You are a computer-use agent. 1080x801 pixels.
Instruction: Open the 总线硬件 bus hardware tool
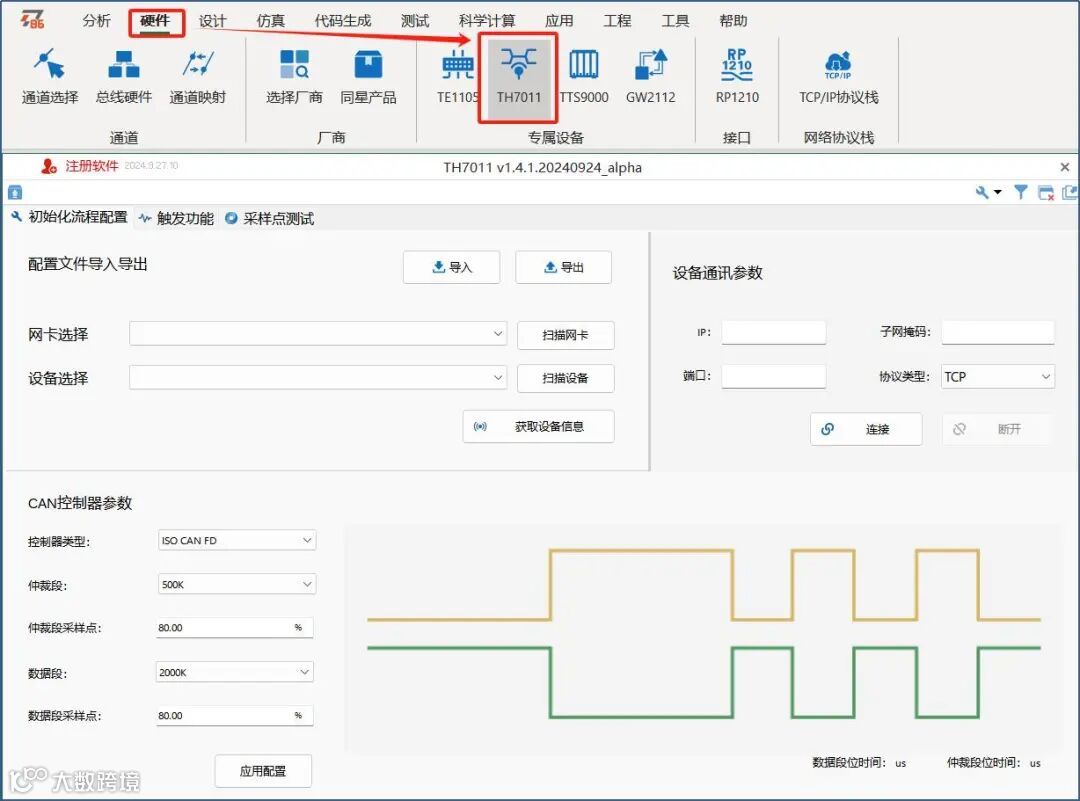point(123,76)
